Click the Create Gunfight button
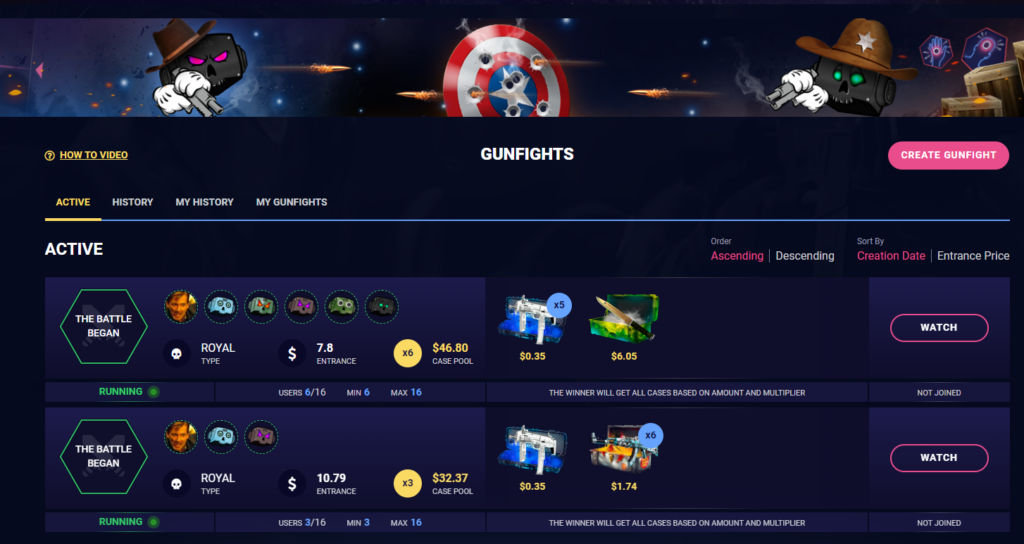This screenshot has width=1024, height=544. [x=948, y=155]
